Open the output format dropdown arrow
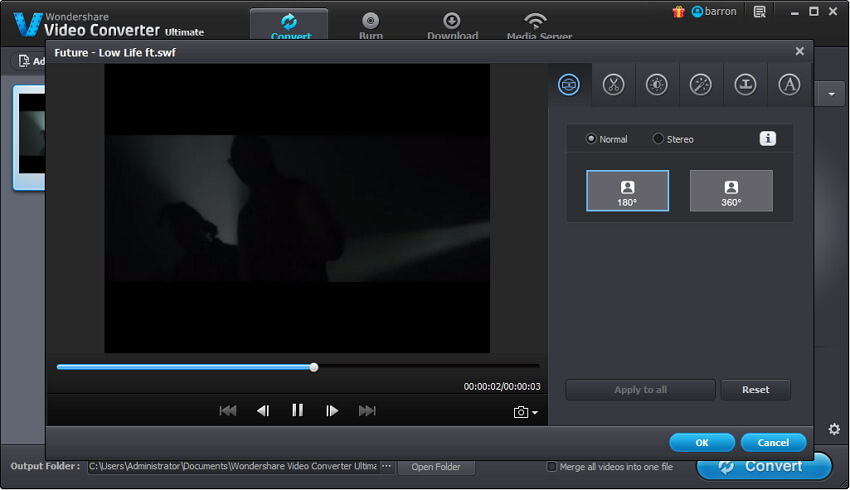This screenshot has width=850, height=490. (832, 94)
